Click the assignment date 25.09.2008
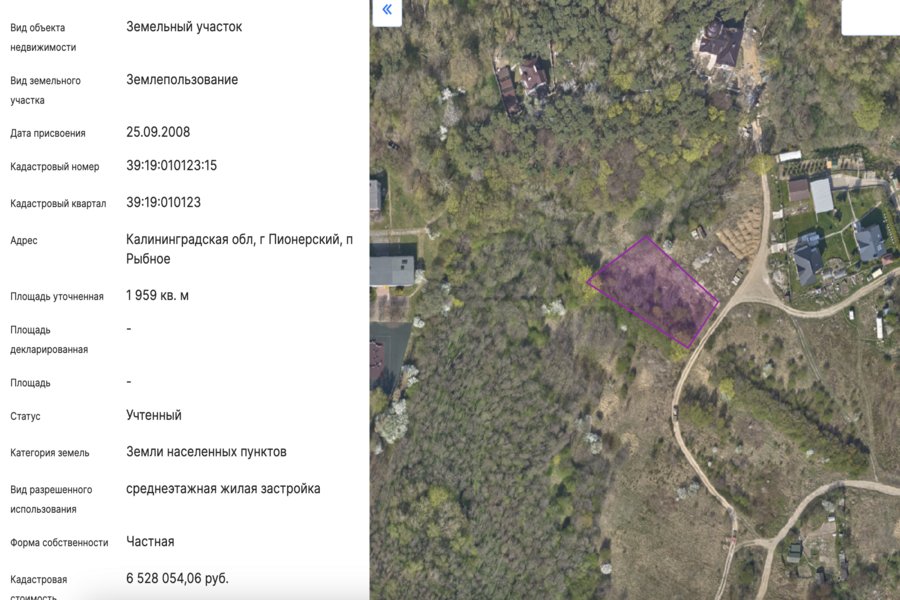The image size is (900, 600). click(158, 132)
